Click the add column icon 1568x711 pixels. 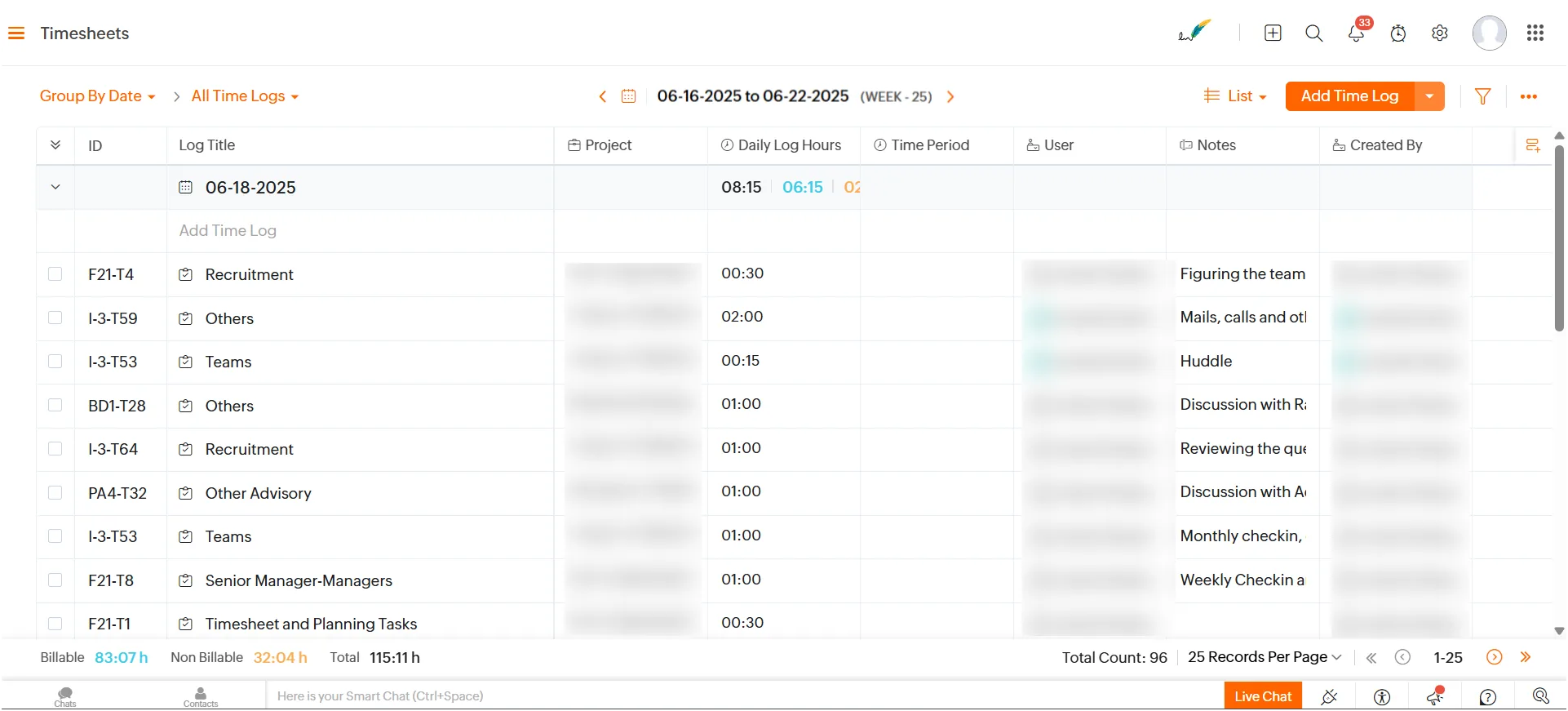click(1533, 145)
